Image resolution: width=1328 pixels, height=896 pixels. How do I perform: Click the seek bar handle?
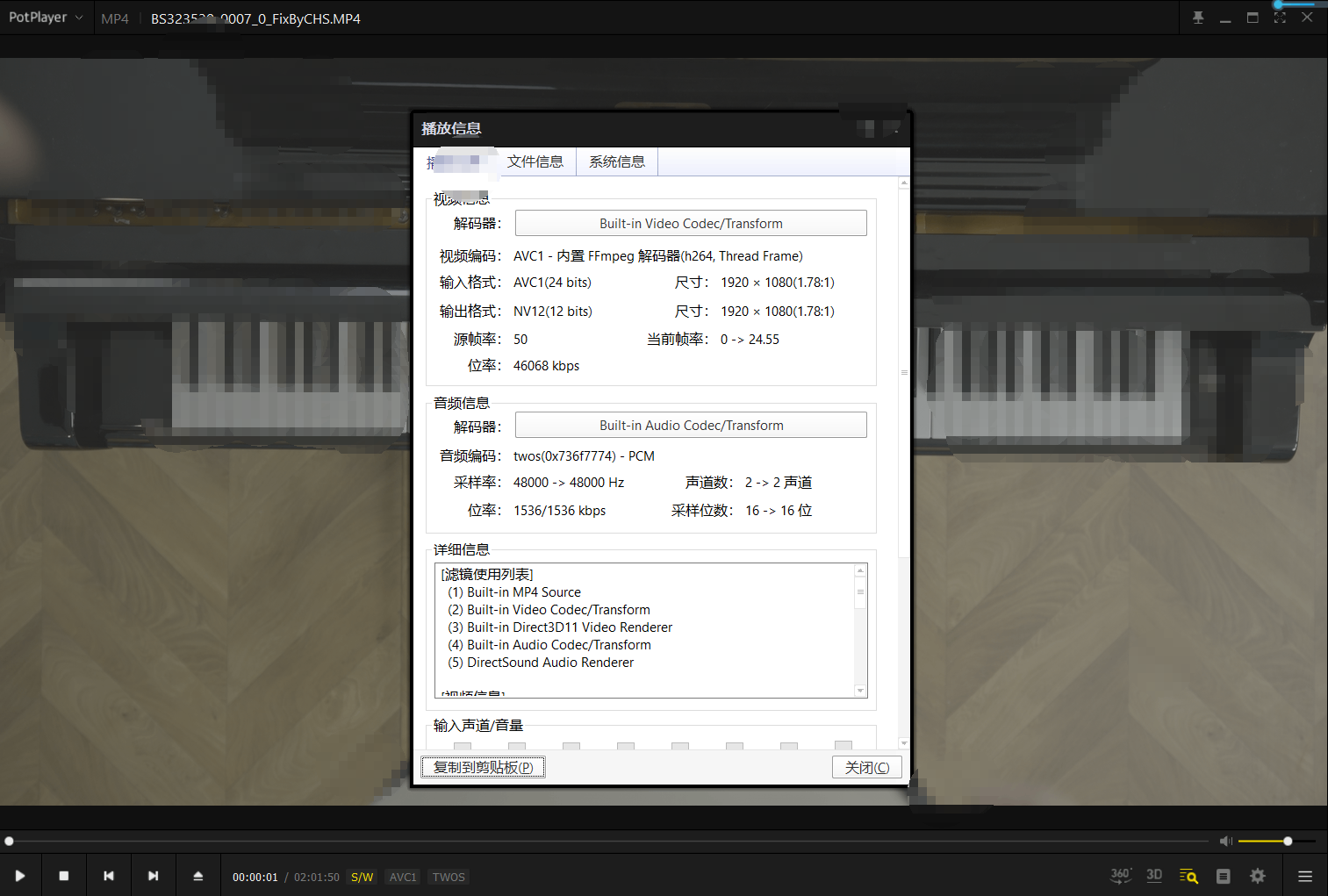click(x=9, y=841)
